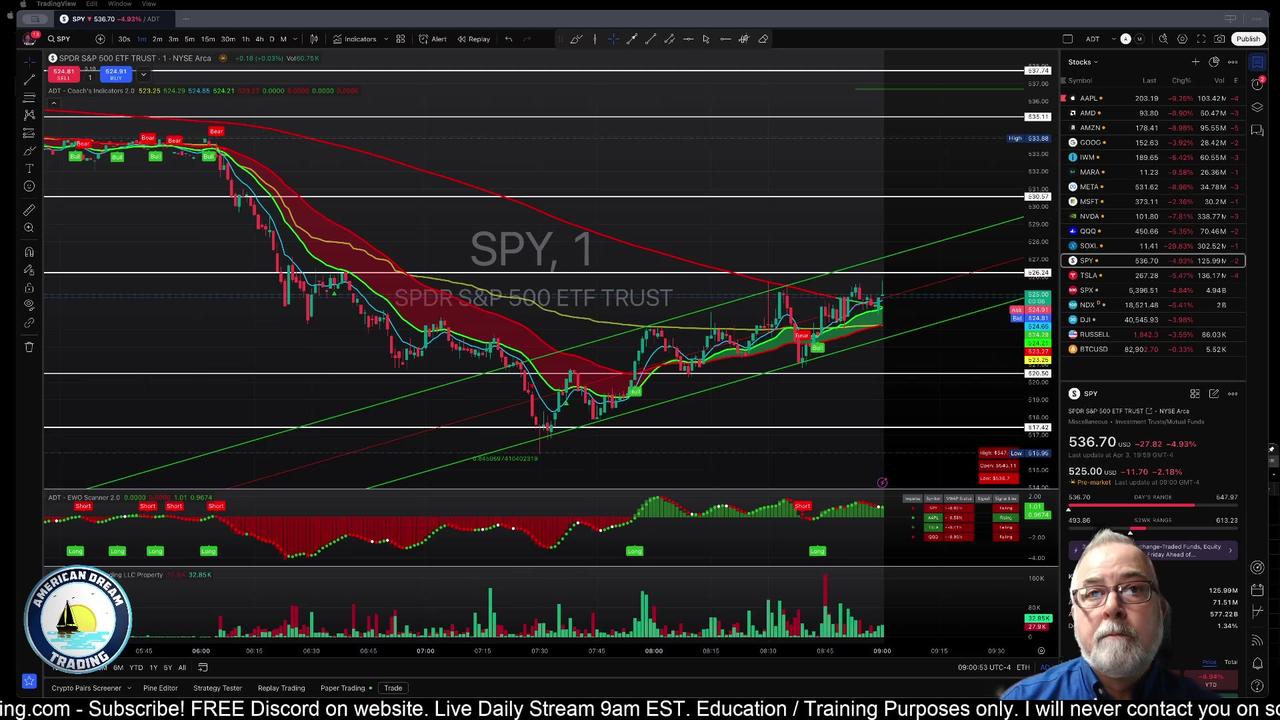Create an Alert
This screenshot has width=1280, height=720.
tap(433, 39)
